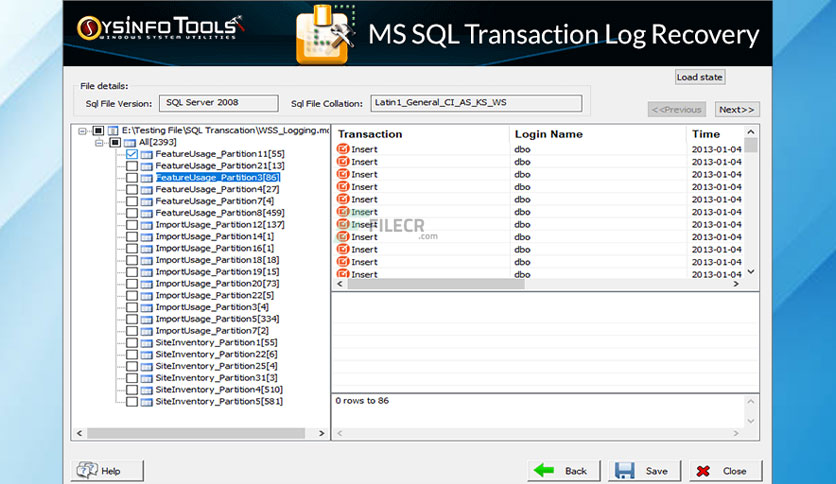Viewport: 836px width, 484px height.
Task: Click left arrow of transaction table horizontal scrollbar
Action: point(340,284)
